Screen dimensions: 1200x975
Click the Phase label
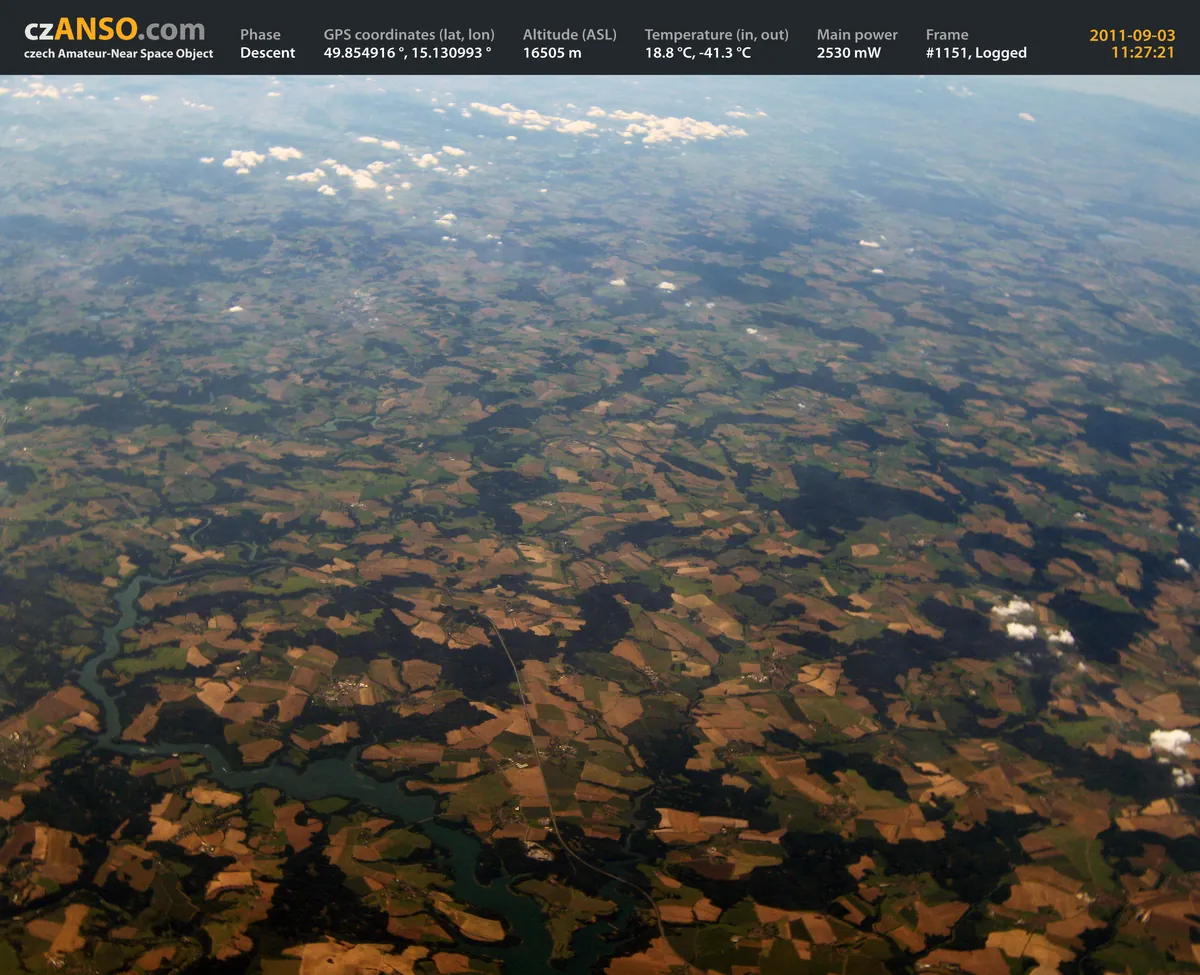[260, 35]
